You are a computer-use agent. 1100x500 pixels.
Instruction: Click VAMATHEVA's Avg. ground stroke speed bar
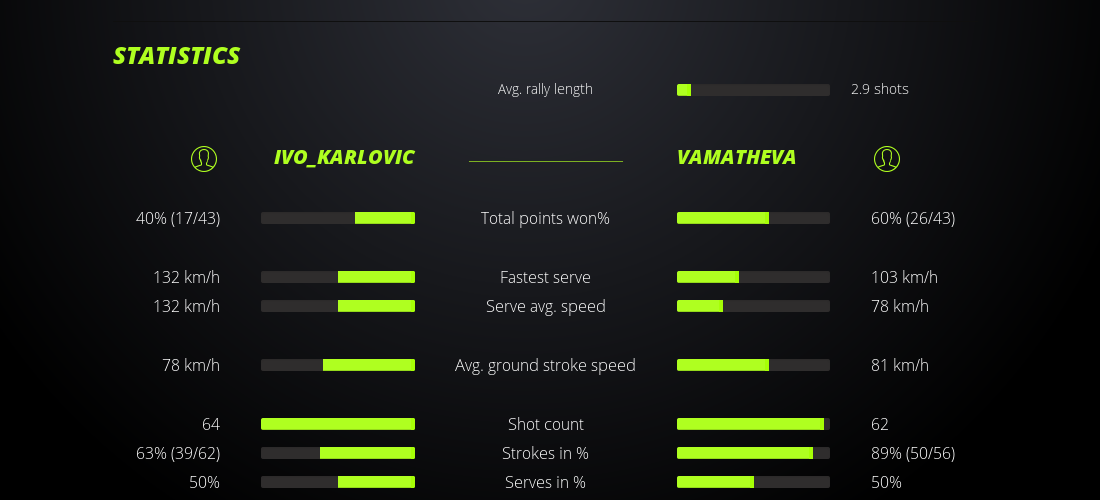point(753,365)
